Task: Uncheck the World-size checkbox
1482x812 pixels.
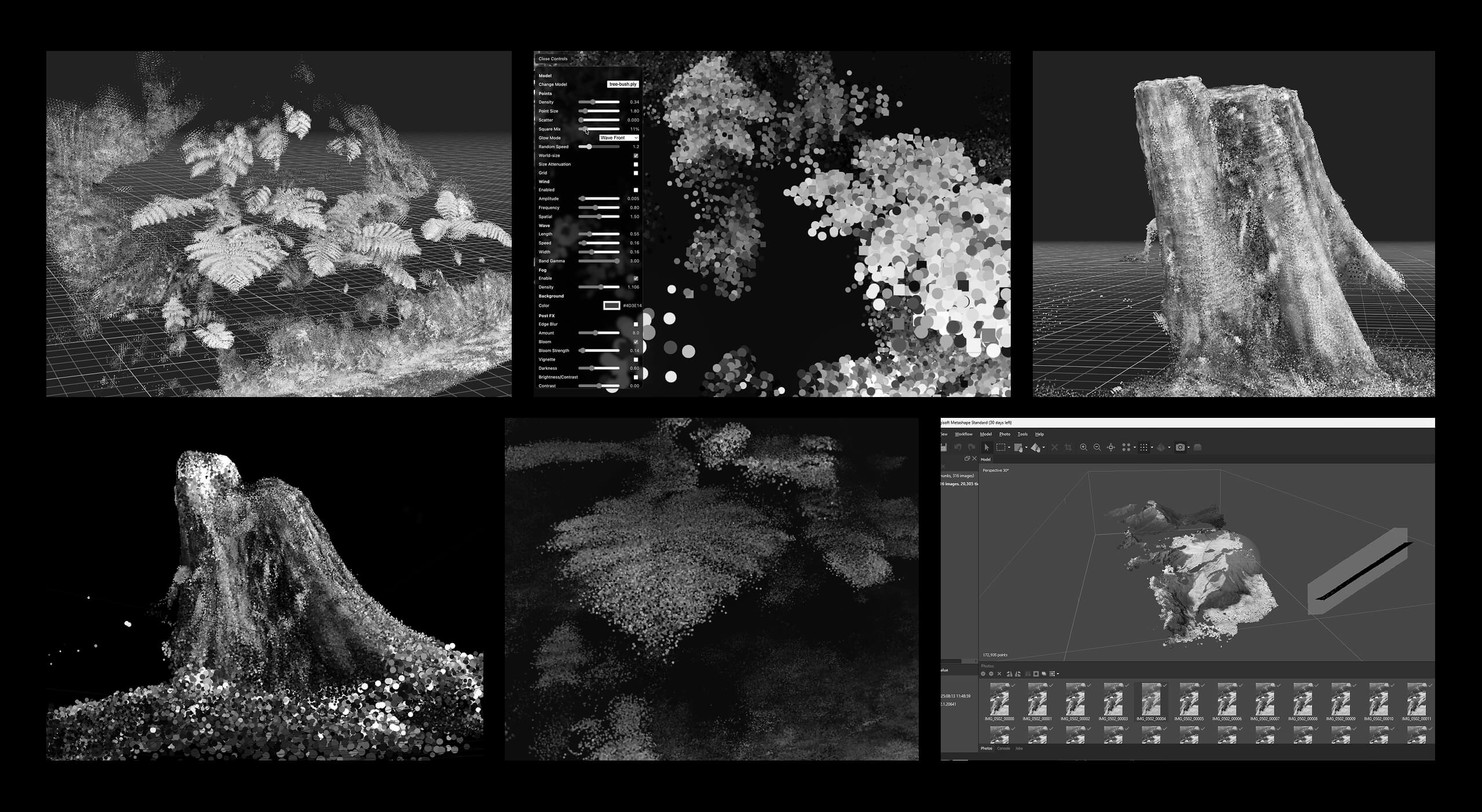Action: tap(636, 156)
